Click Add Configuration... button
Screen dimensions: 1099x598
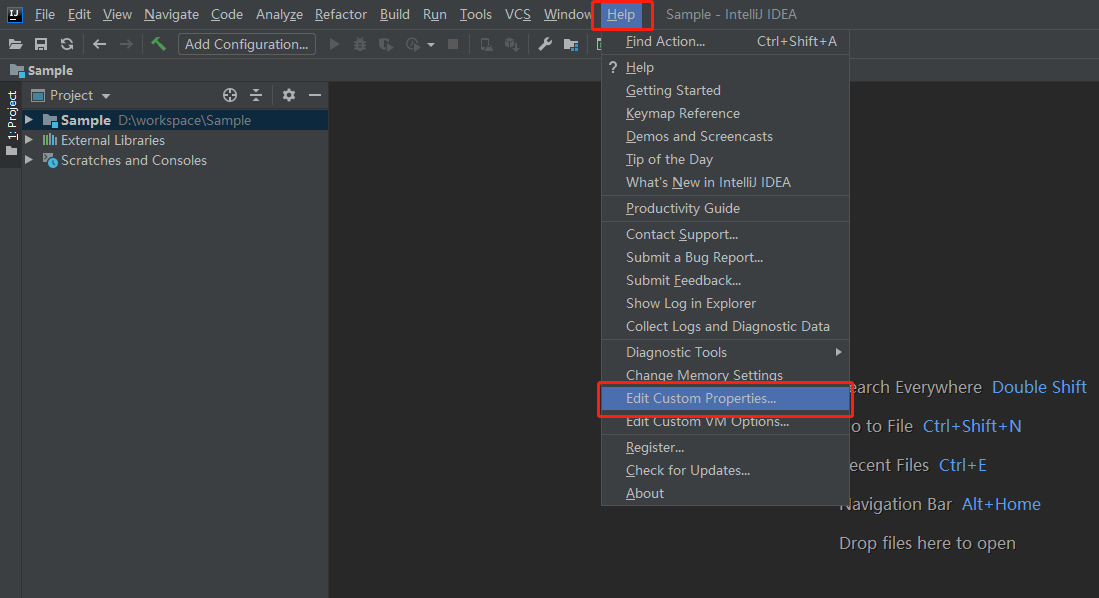tap(247, 44)
